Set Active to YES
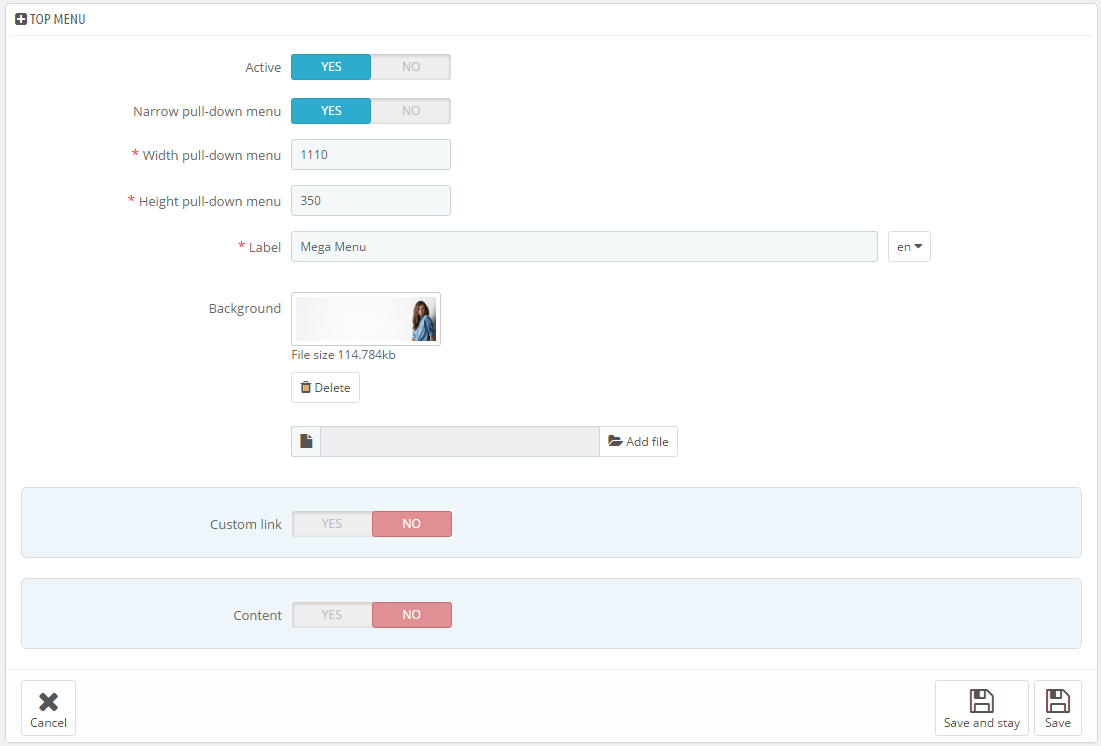This screenshot has width=1101, height=746. pos(331,67)
